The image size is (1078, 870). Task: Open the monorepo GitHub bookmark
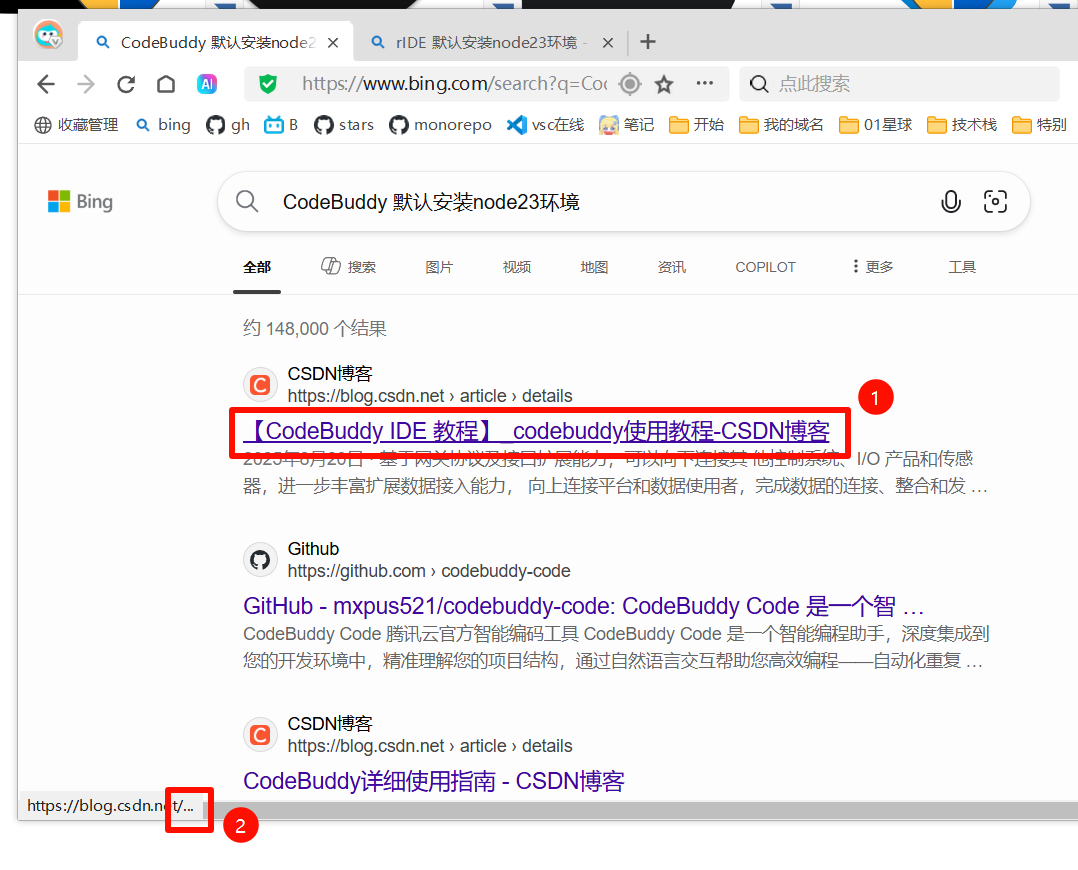point(440,124)
